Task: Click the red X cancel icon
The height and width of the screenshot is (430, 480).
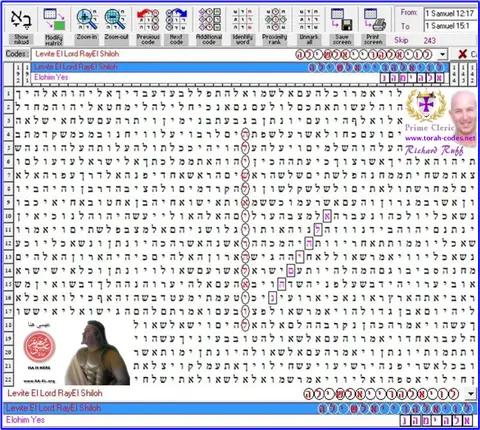Action: pyautogui.click(x=463, y=54)
